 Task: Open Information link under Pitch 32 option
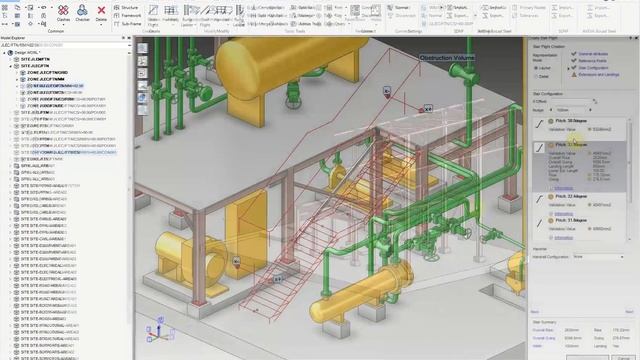point(563,214)
